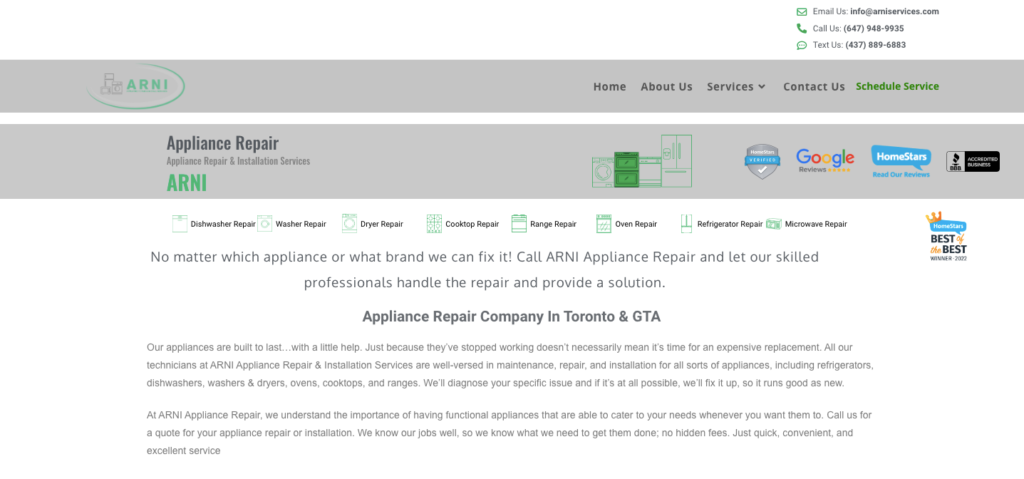Open the Oven Repair link
The image size is (1024, 479).
(636, 224)
